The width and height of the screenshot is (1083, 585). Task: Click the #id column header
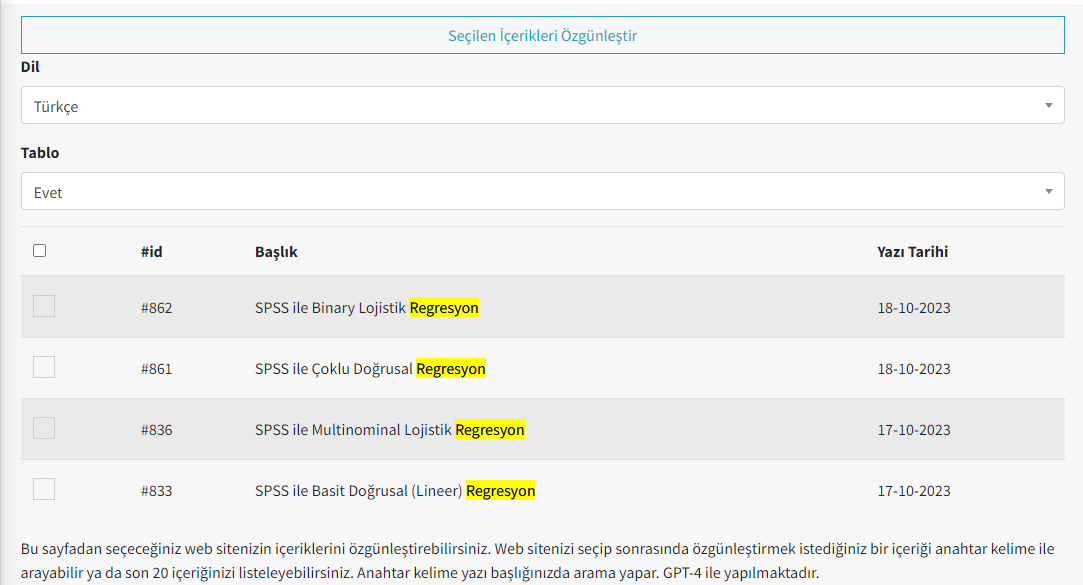152,252
